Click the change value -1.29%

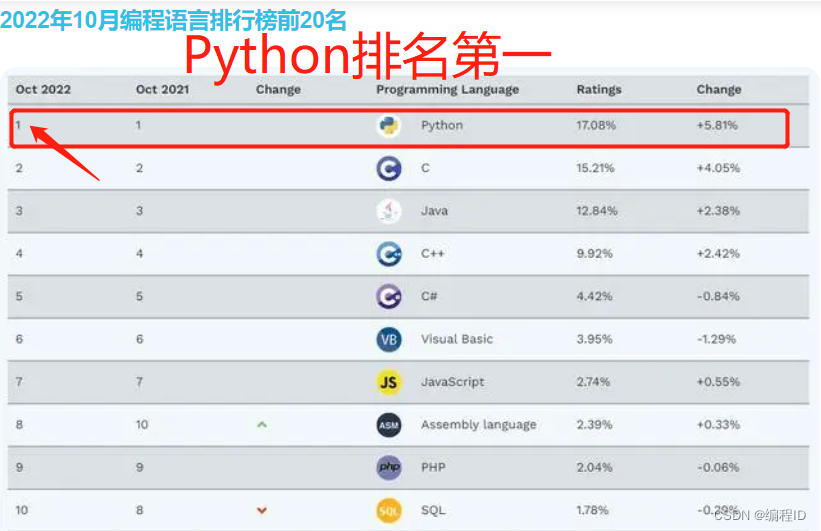(x=716, y=339)
